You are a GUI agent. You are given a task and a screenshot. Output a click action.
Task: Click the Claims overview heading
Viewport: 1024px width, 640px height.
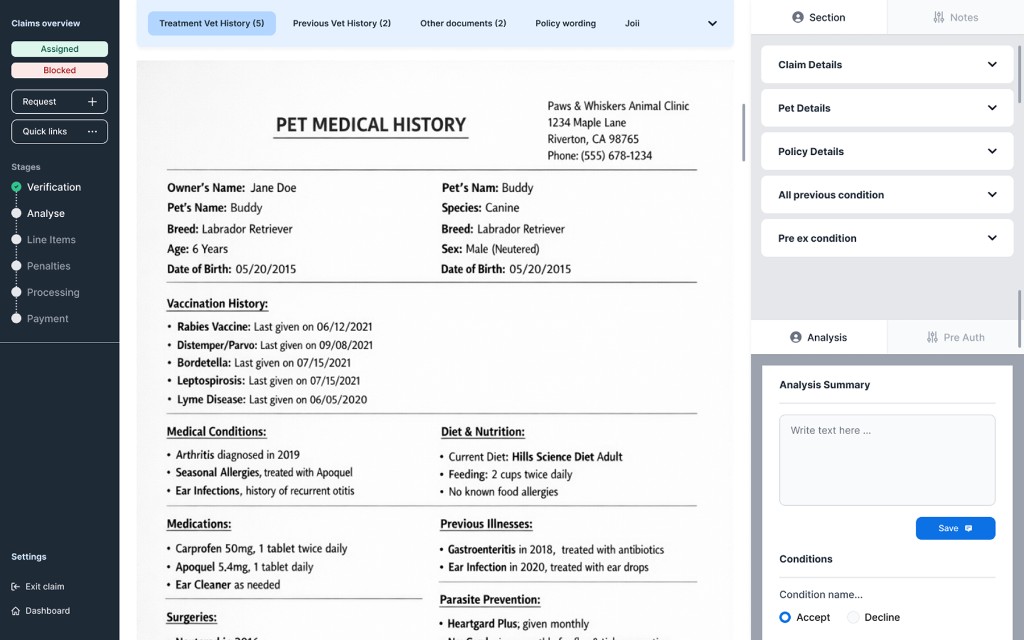point(46,24)
